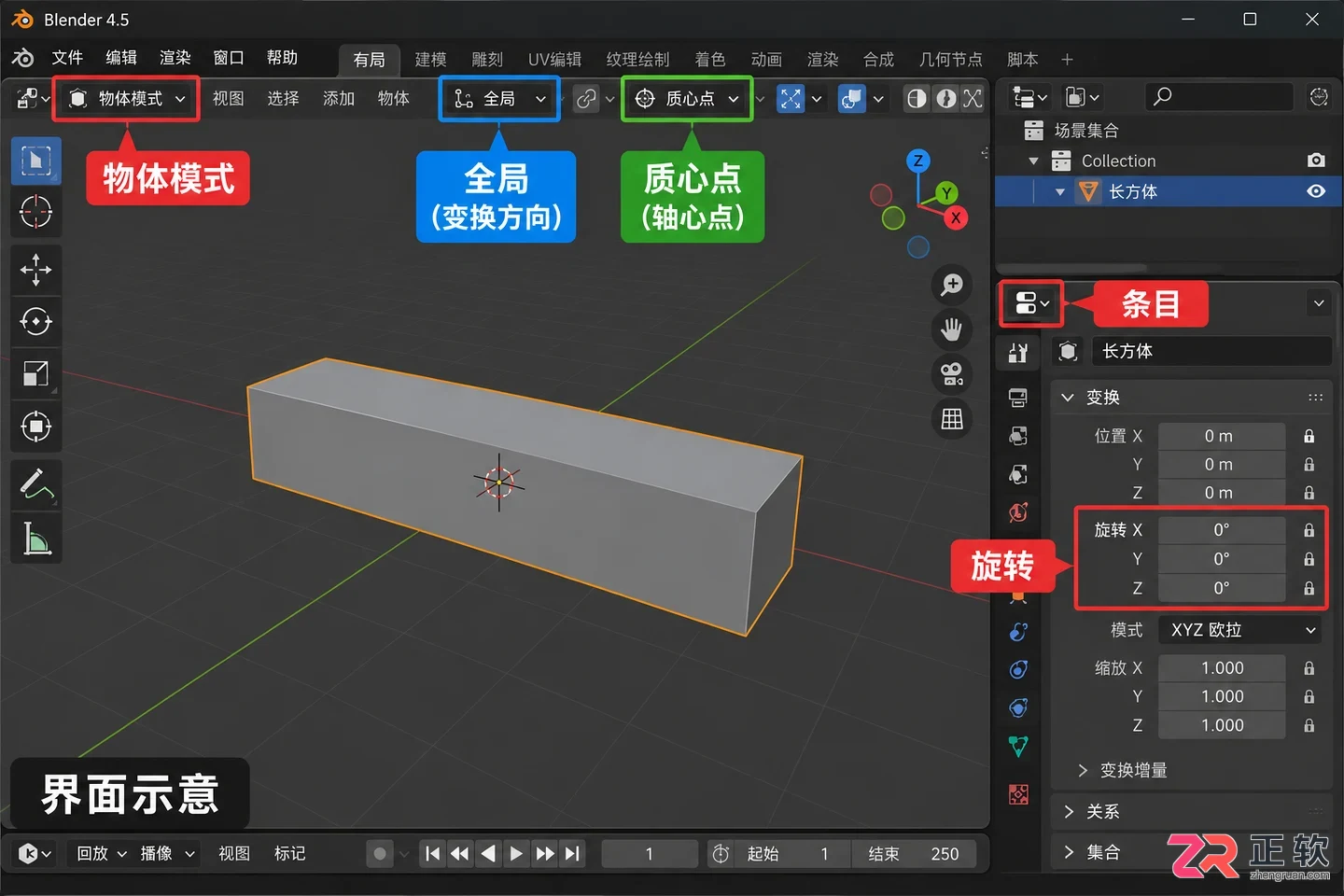Select the Transform tool
This screenshot has width=1344, height=896.
tap(35, 427)
